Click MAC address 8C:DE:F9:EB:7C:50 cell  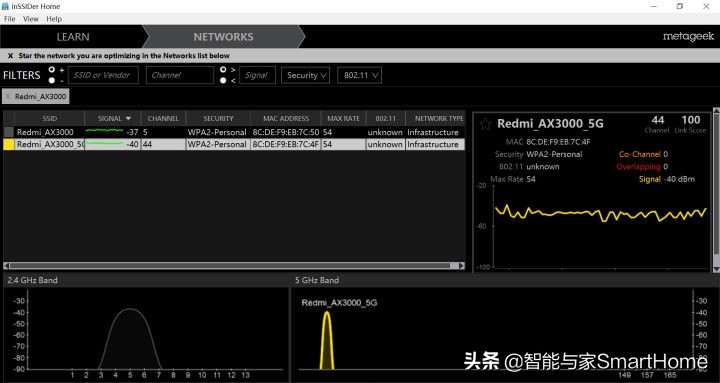(286, 132)
